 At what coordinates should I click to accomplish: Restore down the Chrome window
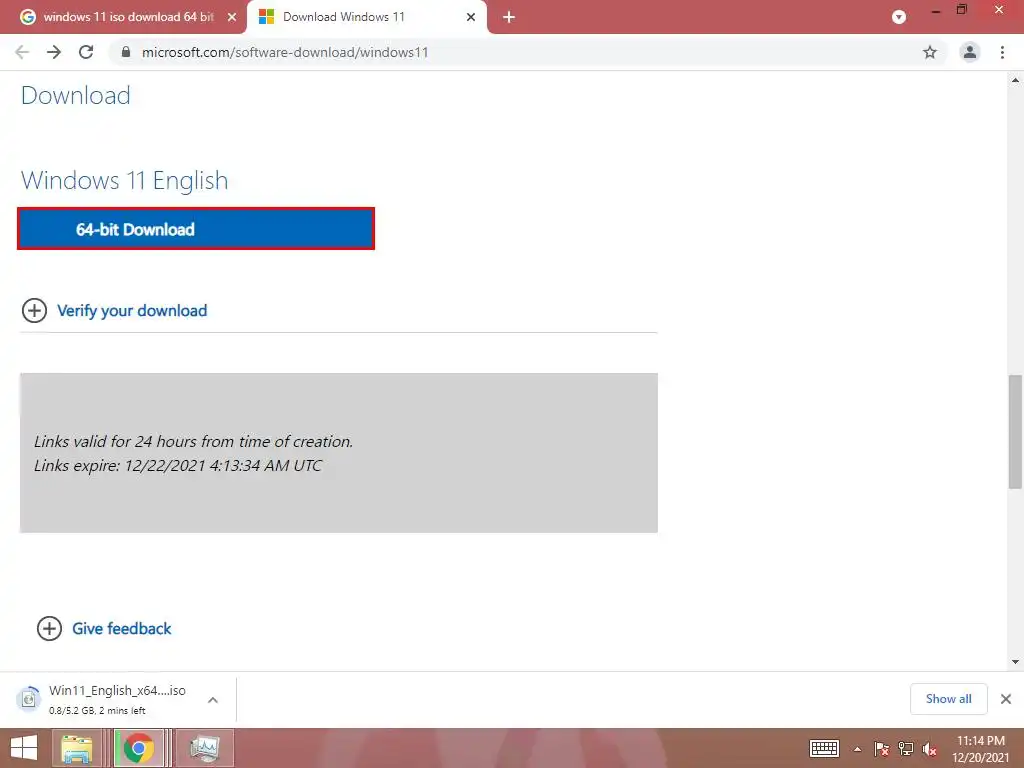962,10
